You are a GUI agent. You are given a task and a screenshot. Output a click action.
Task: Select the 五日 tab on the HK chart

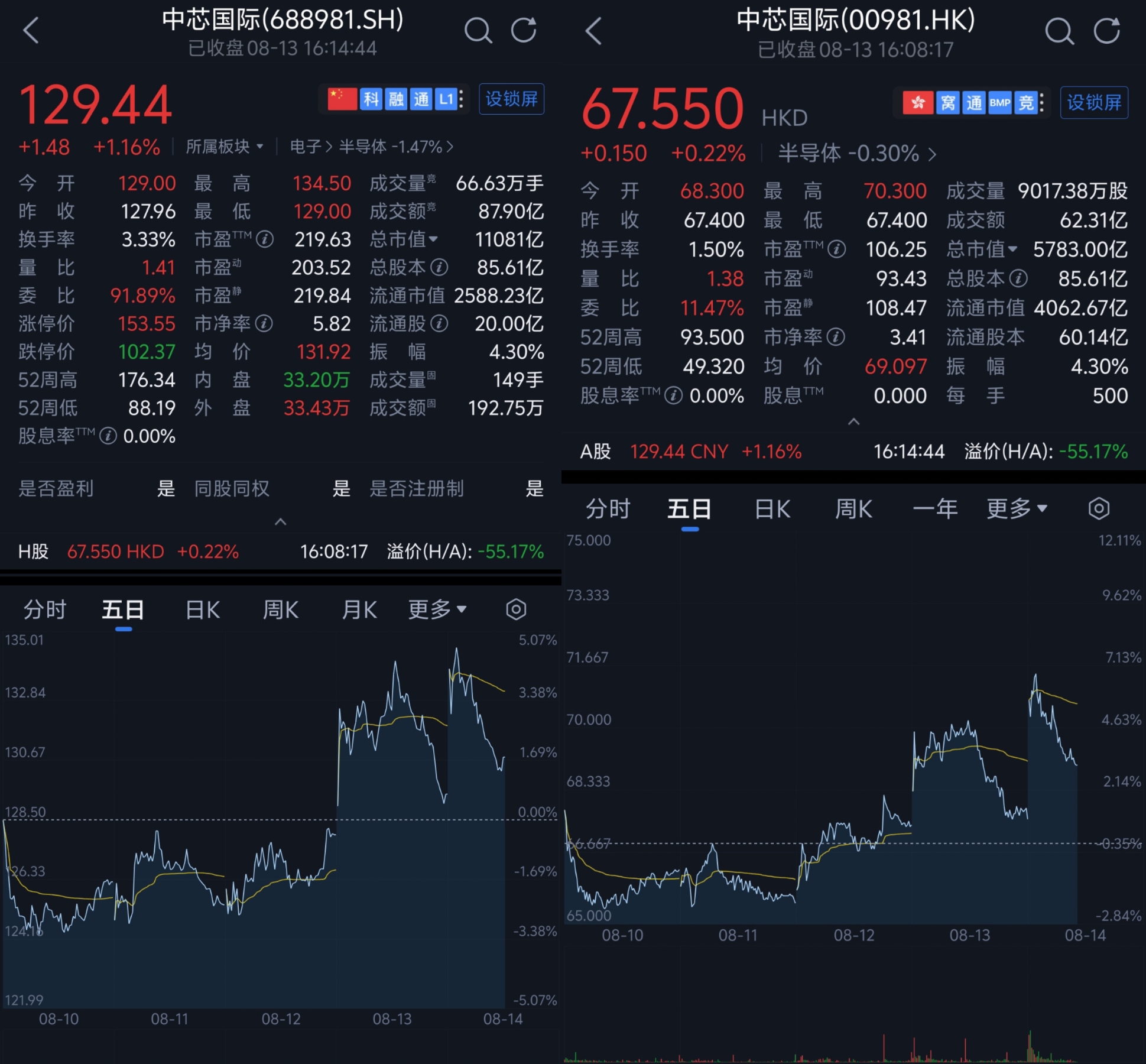point(689,508)
